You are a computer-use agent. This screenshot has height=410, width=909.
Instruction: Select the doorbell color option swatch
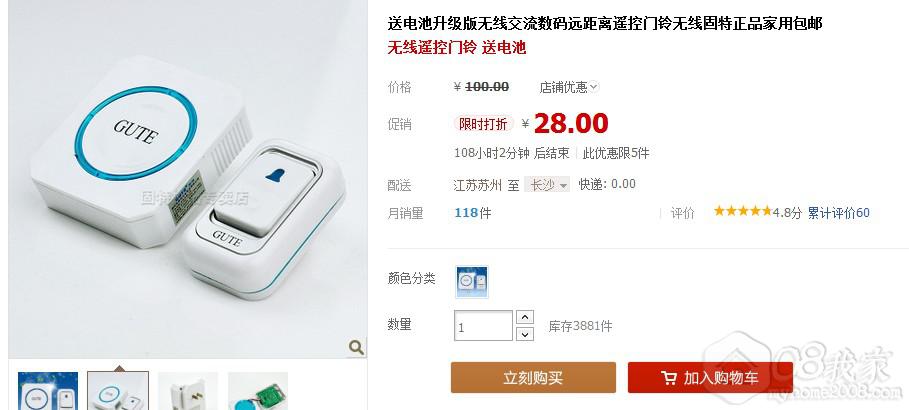pos(472,282)
